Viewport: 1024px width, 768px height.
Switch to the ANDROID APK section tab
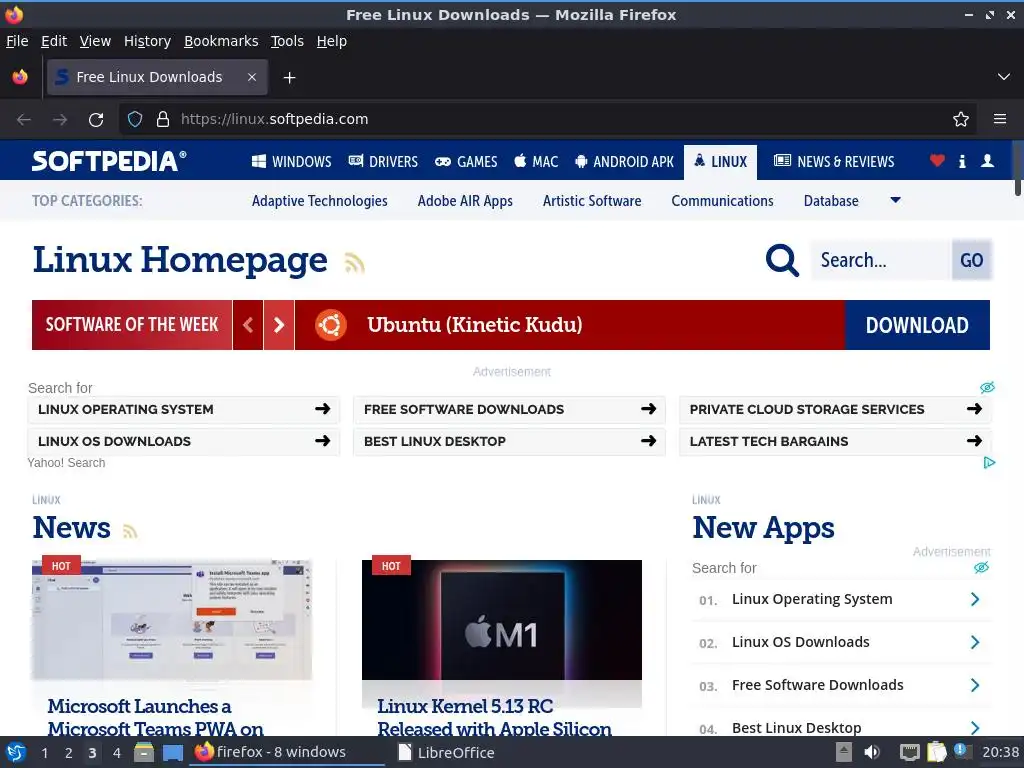coord(624,161)
